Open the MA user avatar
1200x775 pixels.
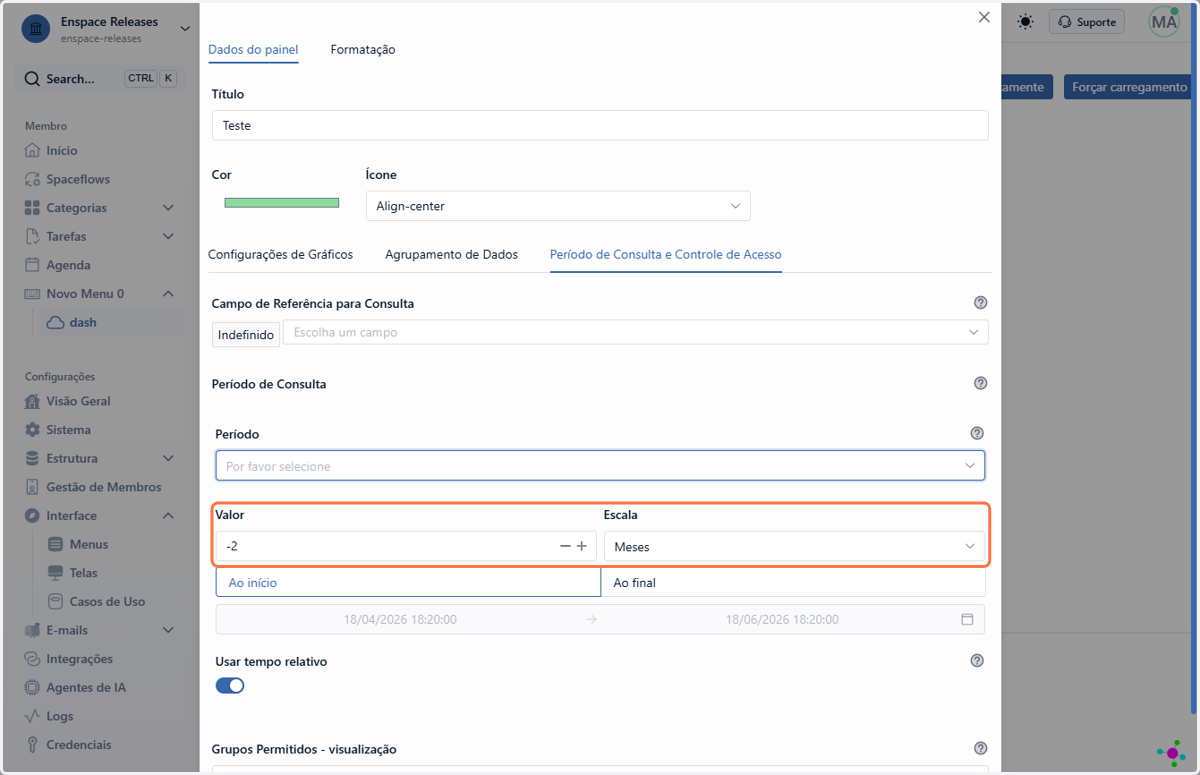coord(1164,22)
